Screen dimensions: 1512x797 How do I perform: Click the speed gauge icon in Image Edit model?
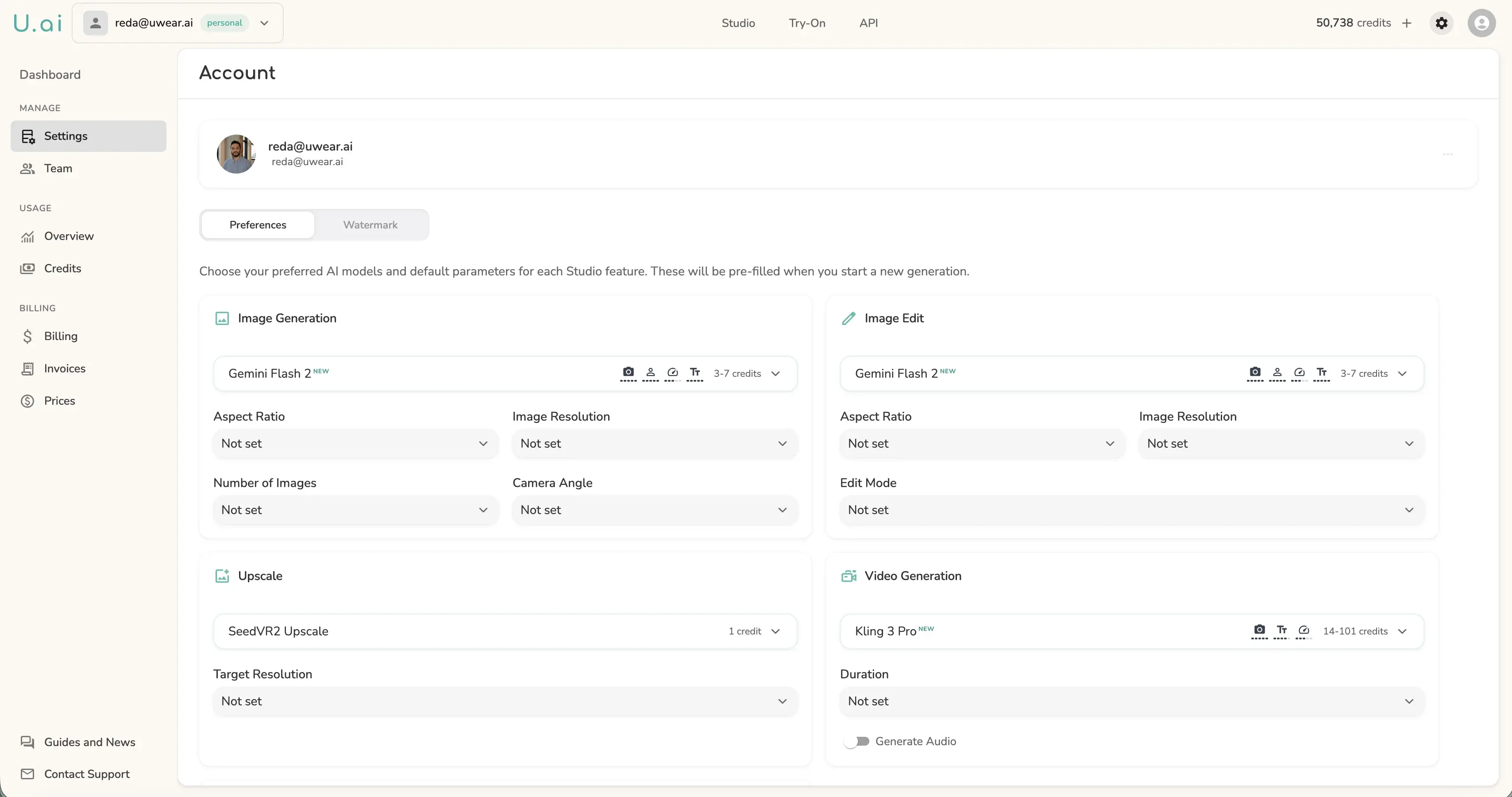click(1299, 372)
